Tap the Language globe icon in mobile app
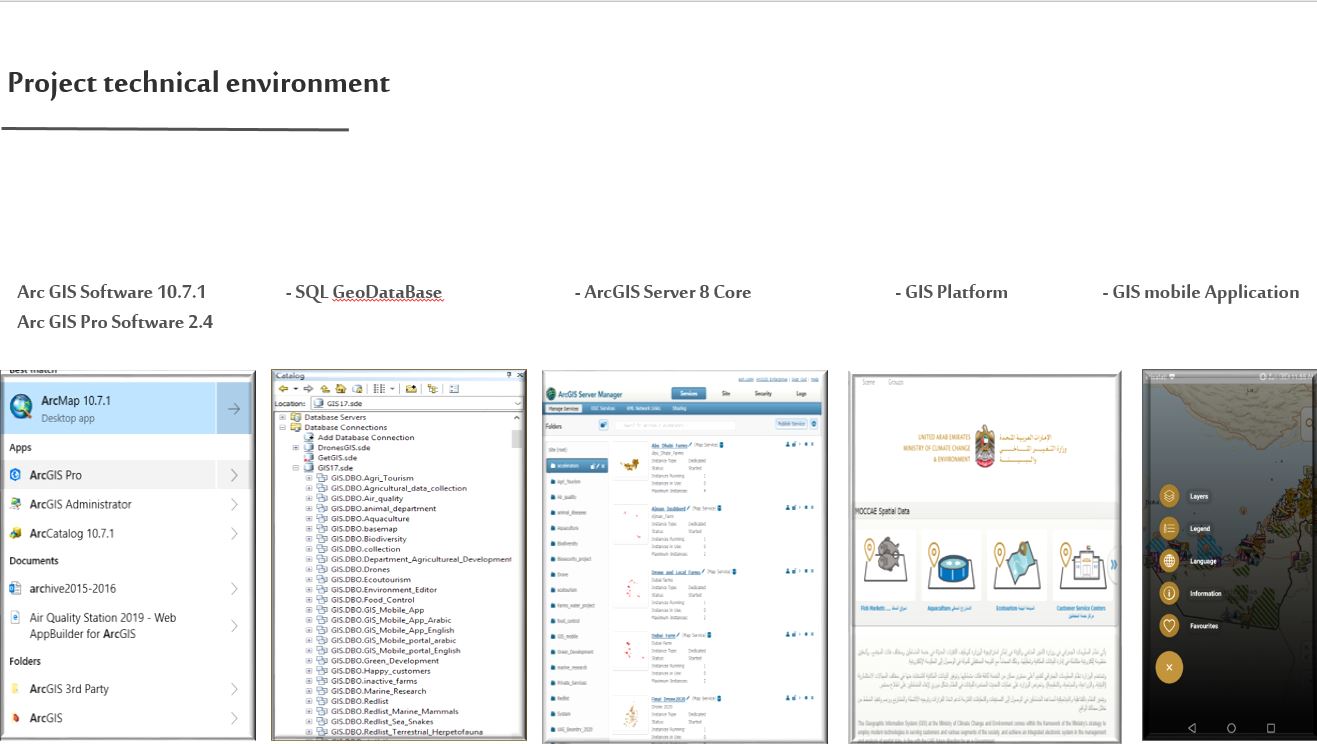 [1169, 561]
